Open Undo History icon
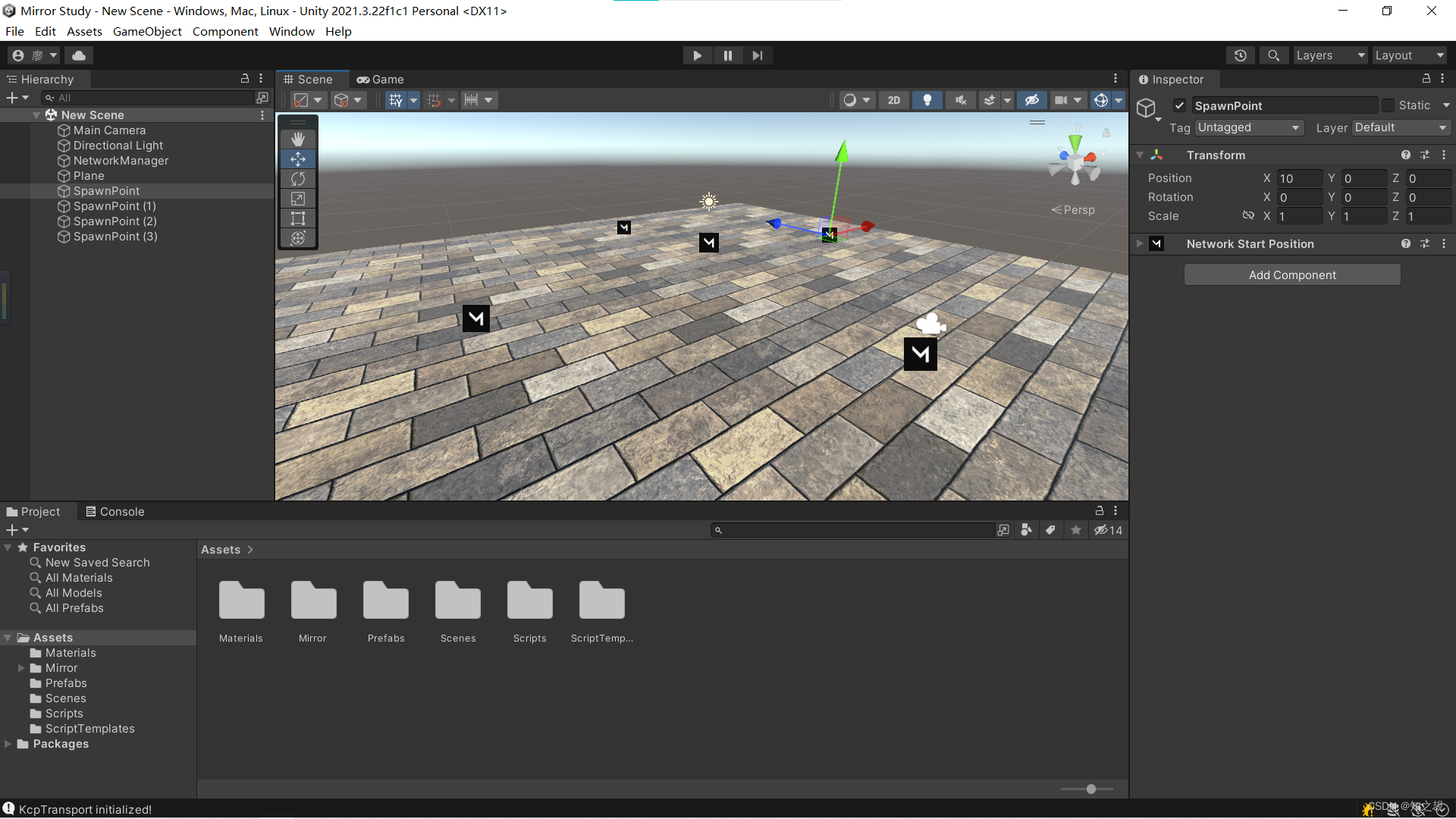Screen dimensions: 1456x819 pos(1241,55)
